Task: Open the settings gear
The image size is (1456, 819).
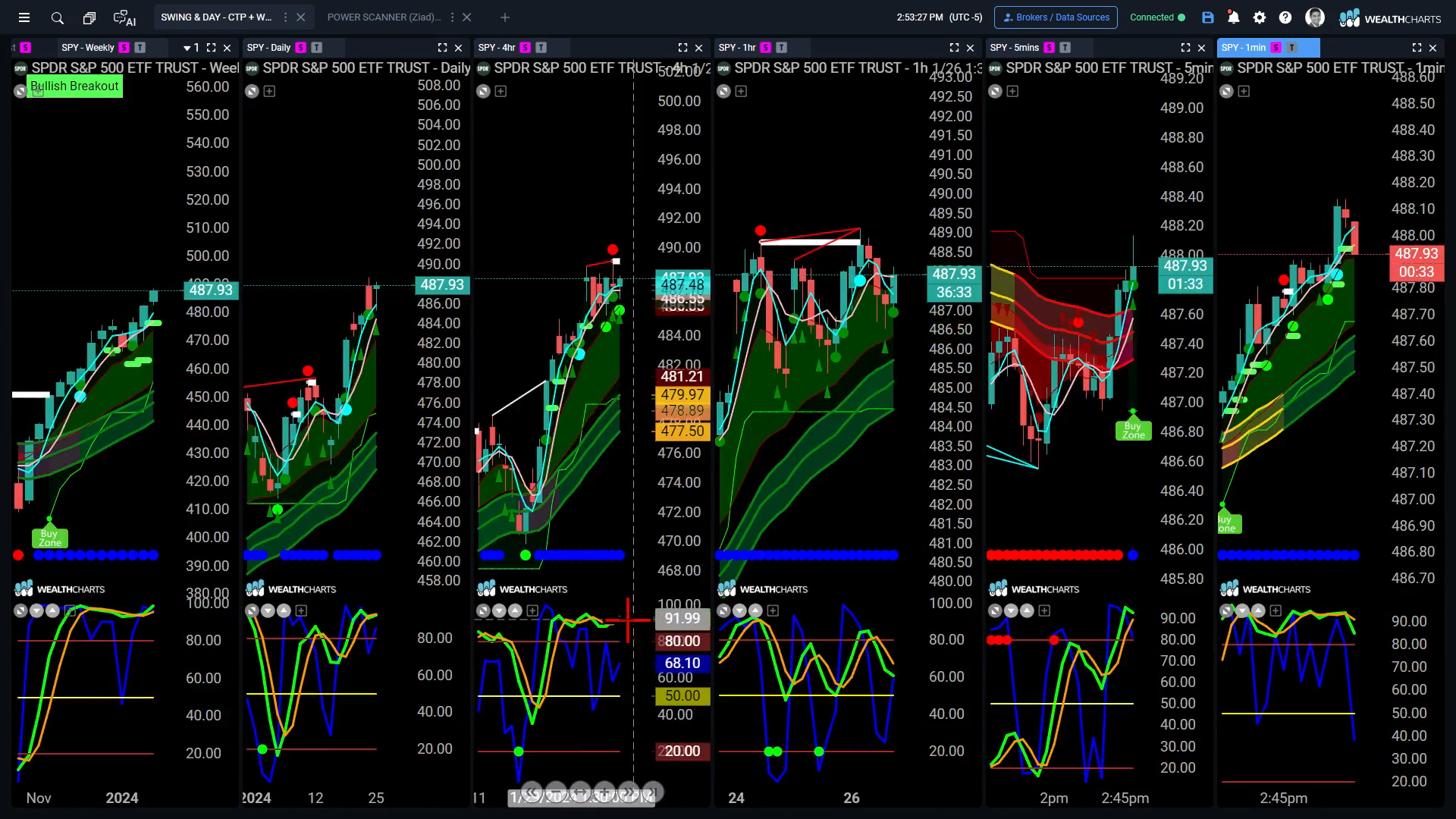Action: (1260, 17)
